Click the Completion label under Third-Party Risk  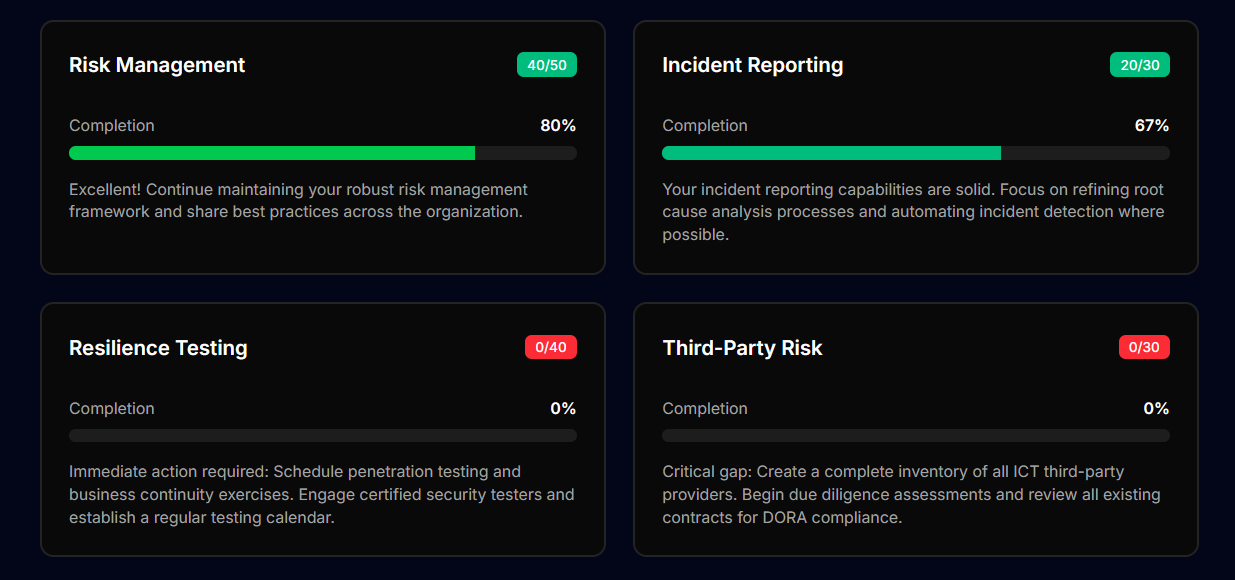pyautogui.click(x=705, y=409)
